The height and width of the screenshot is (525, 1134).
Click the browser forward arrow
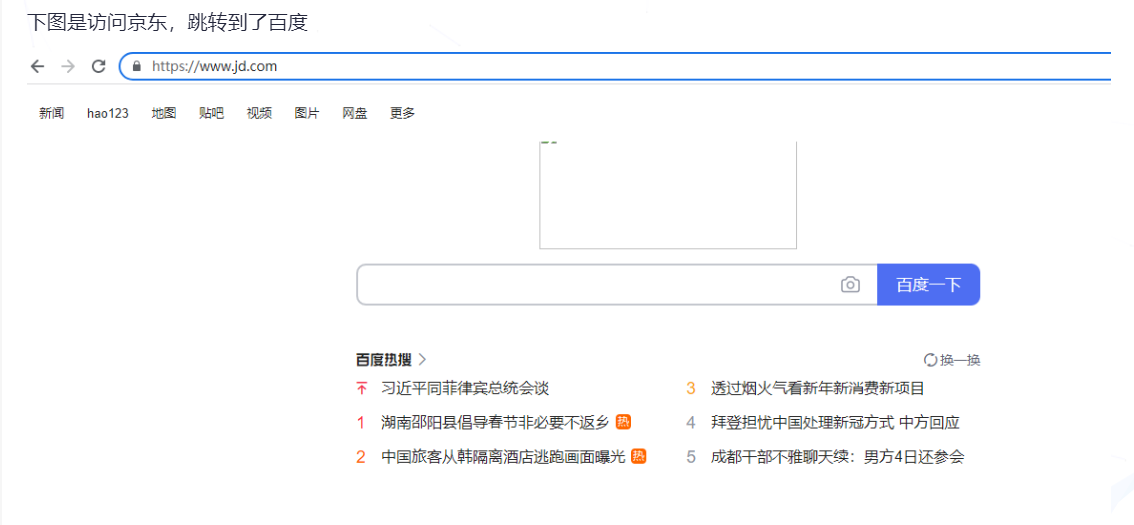[x=68, y=66]
